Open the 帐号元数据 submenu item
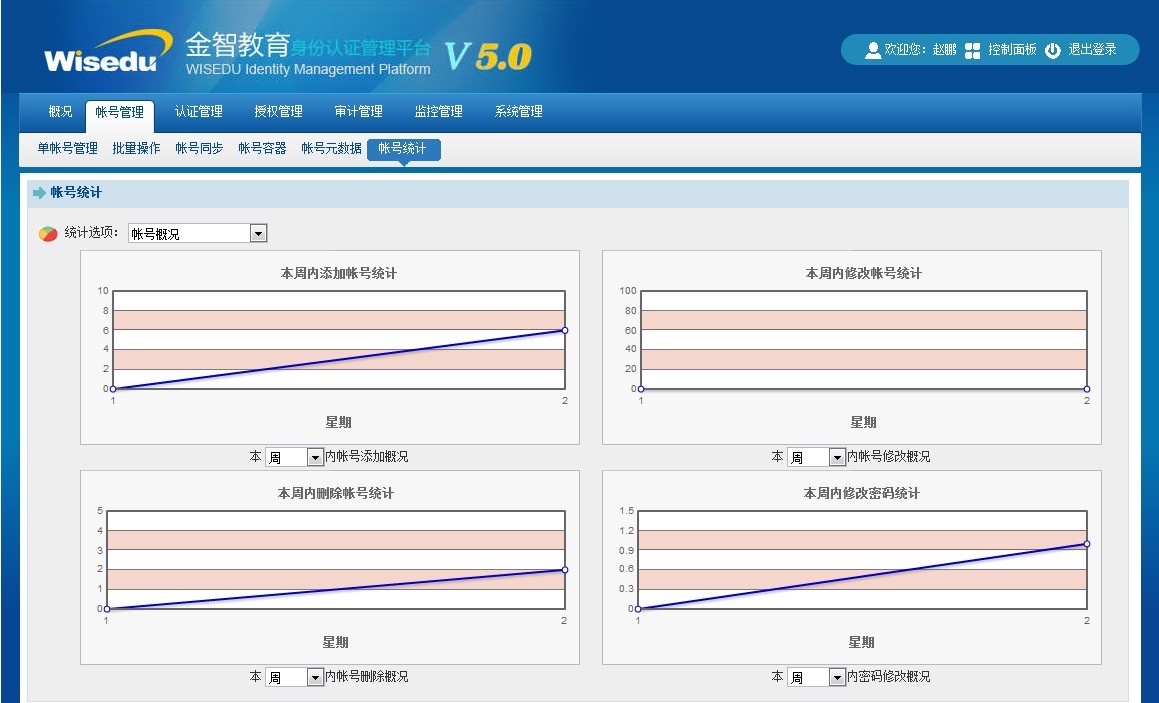The image size is (1159, 703). coord(331,149)
